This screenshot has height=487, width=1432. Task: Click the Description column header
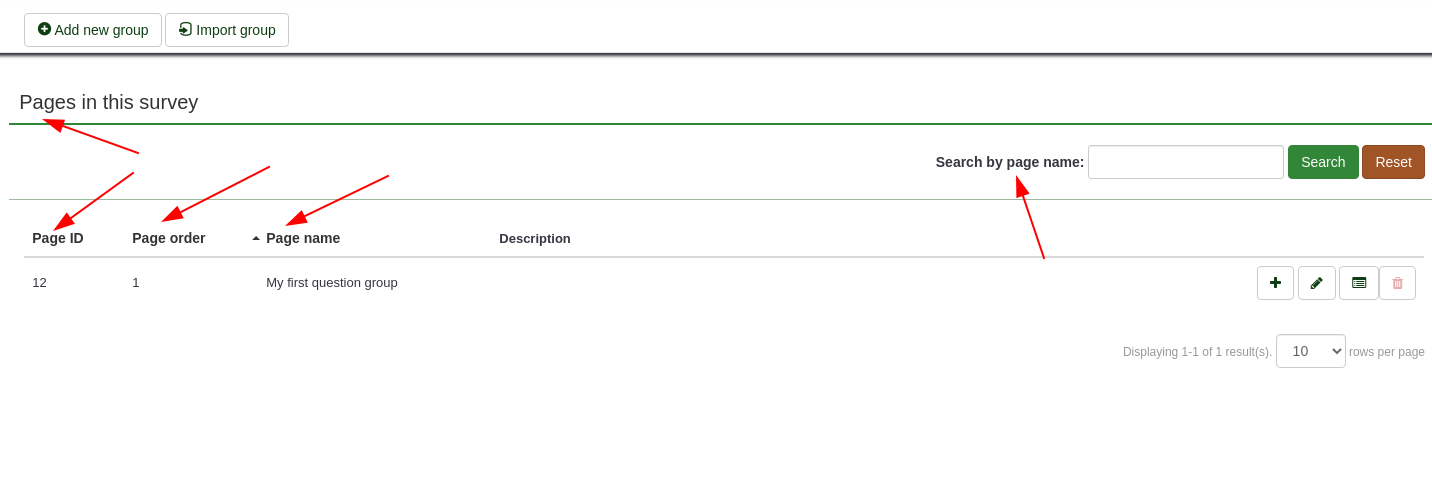coord(535,239)
